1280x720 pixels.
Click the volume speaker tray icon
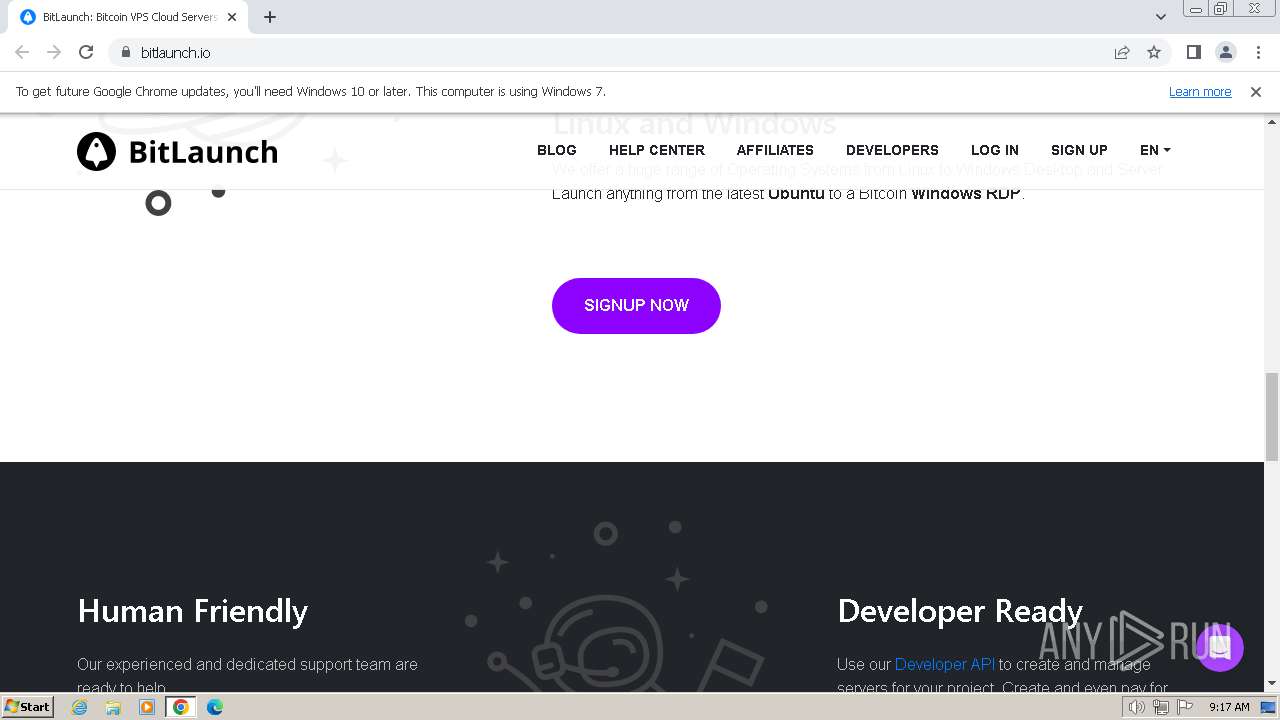tap(1137, 707)
